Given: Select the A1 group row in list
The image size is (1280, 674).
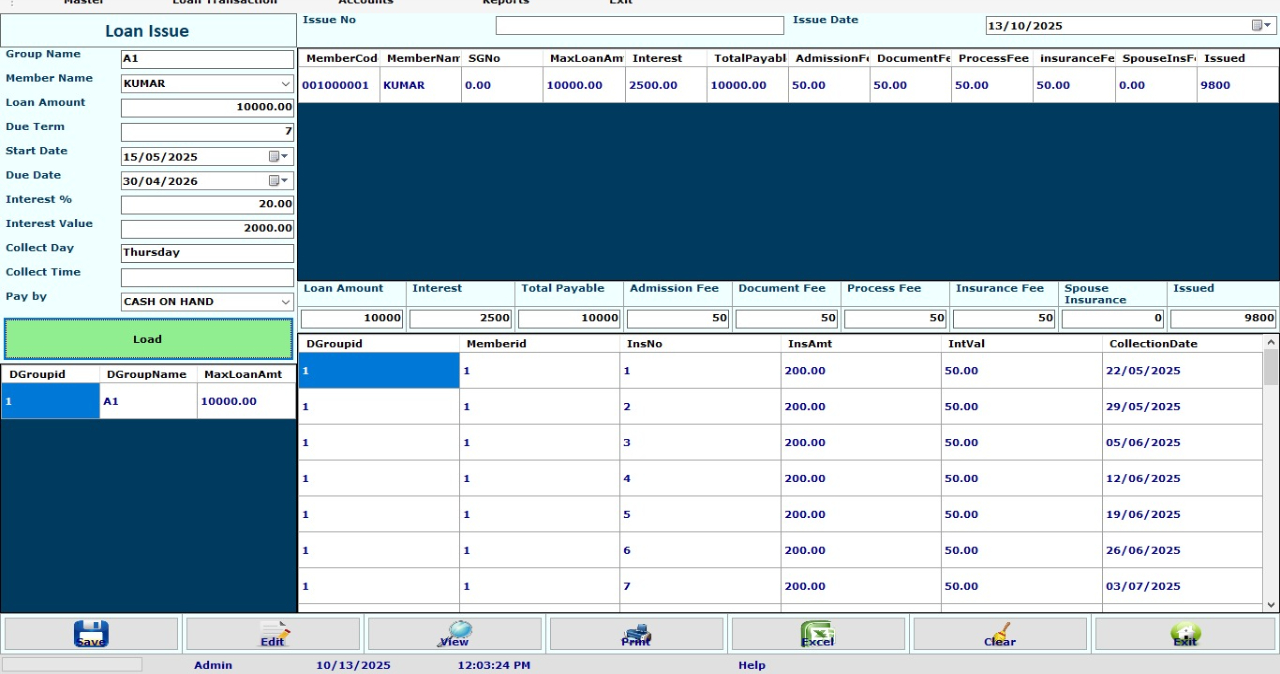Looking at the screenshot, I should 148,401.
